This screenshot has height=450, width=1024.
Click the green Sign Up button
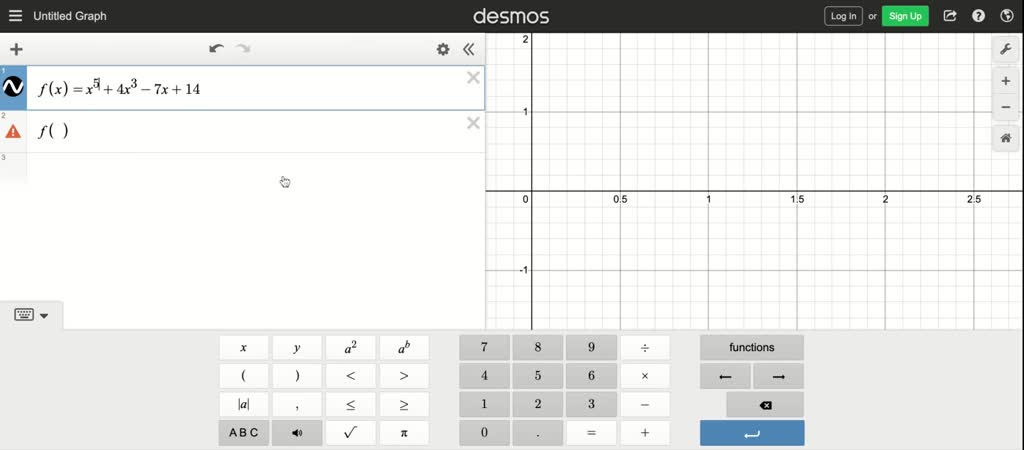coord(905,16)
